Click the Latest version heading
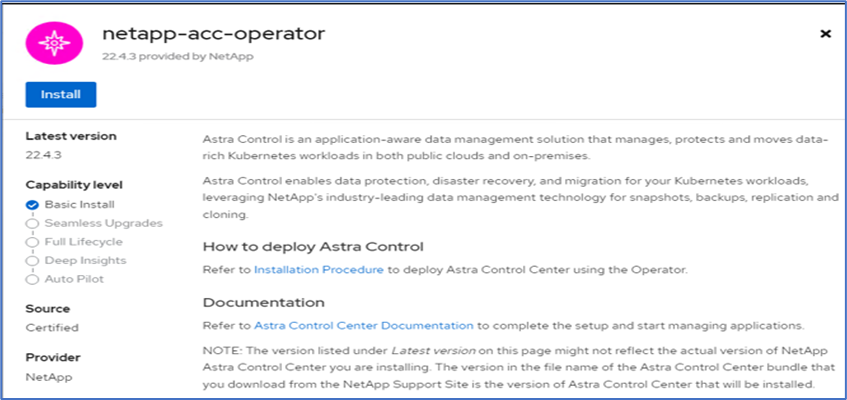The width and height of the screenshot is (847, 400). pyautogui.click(x=70, y=136)
